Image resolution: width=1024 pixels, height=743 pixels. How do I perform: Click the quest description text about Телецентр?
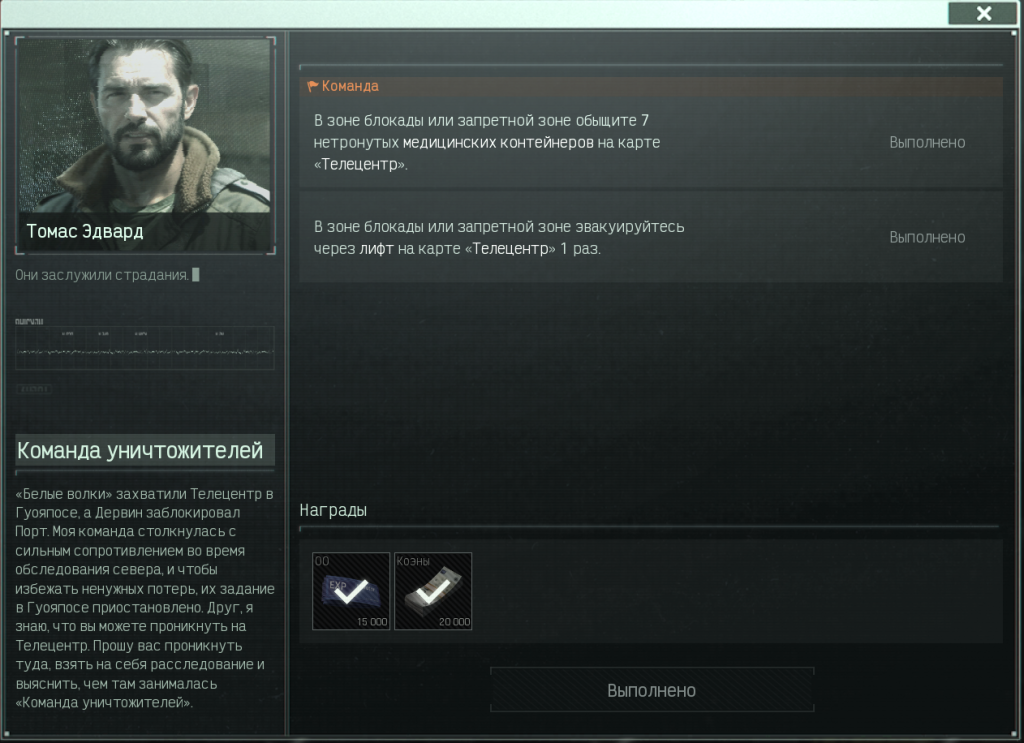pyautogui.click(x=144, y=598)
